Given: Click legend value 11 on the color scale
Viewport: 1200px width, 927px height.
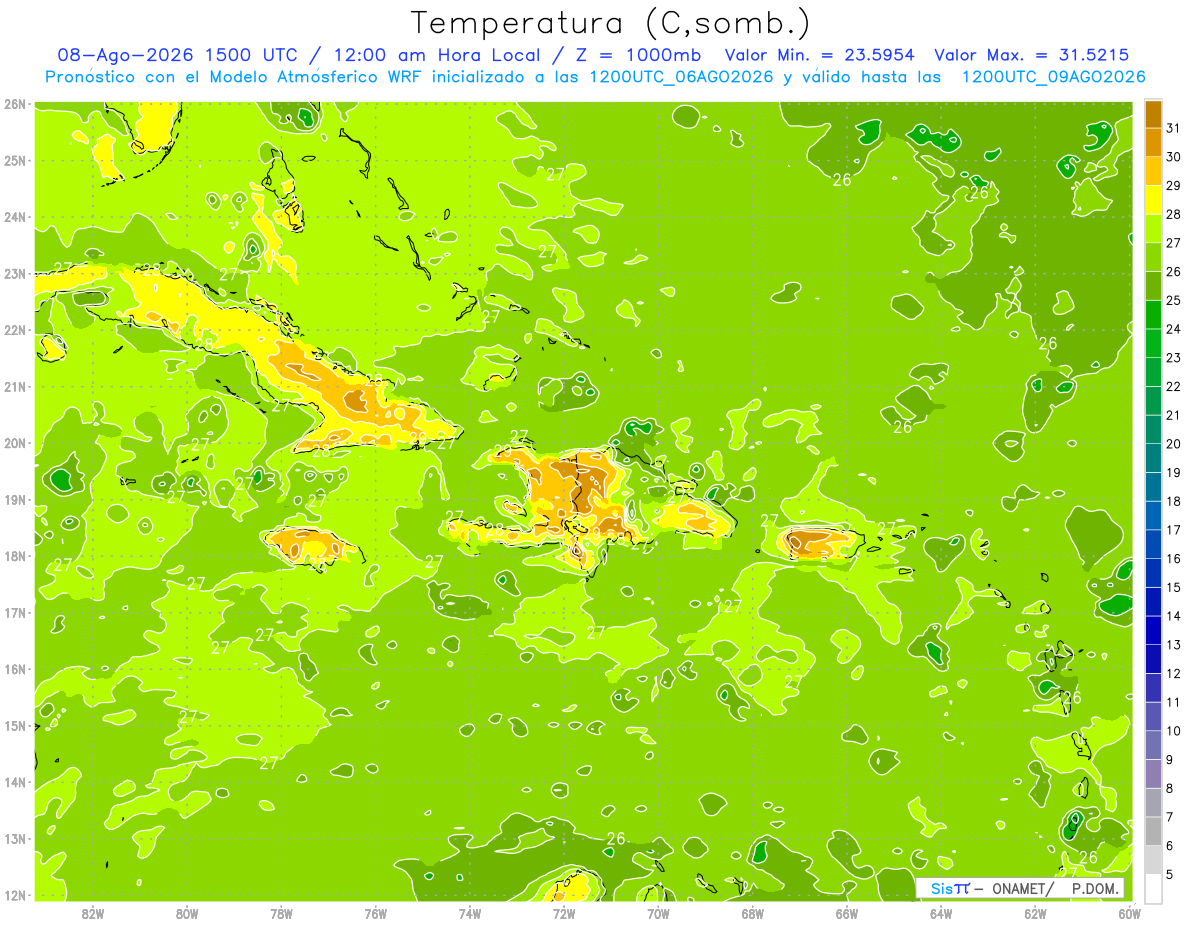Looking at the screenshot, I should point(1173,702).
